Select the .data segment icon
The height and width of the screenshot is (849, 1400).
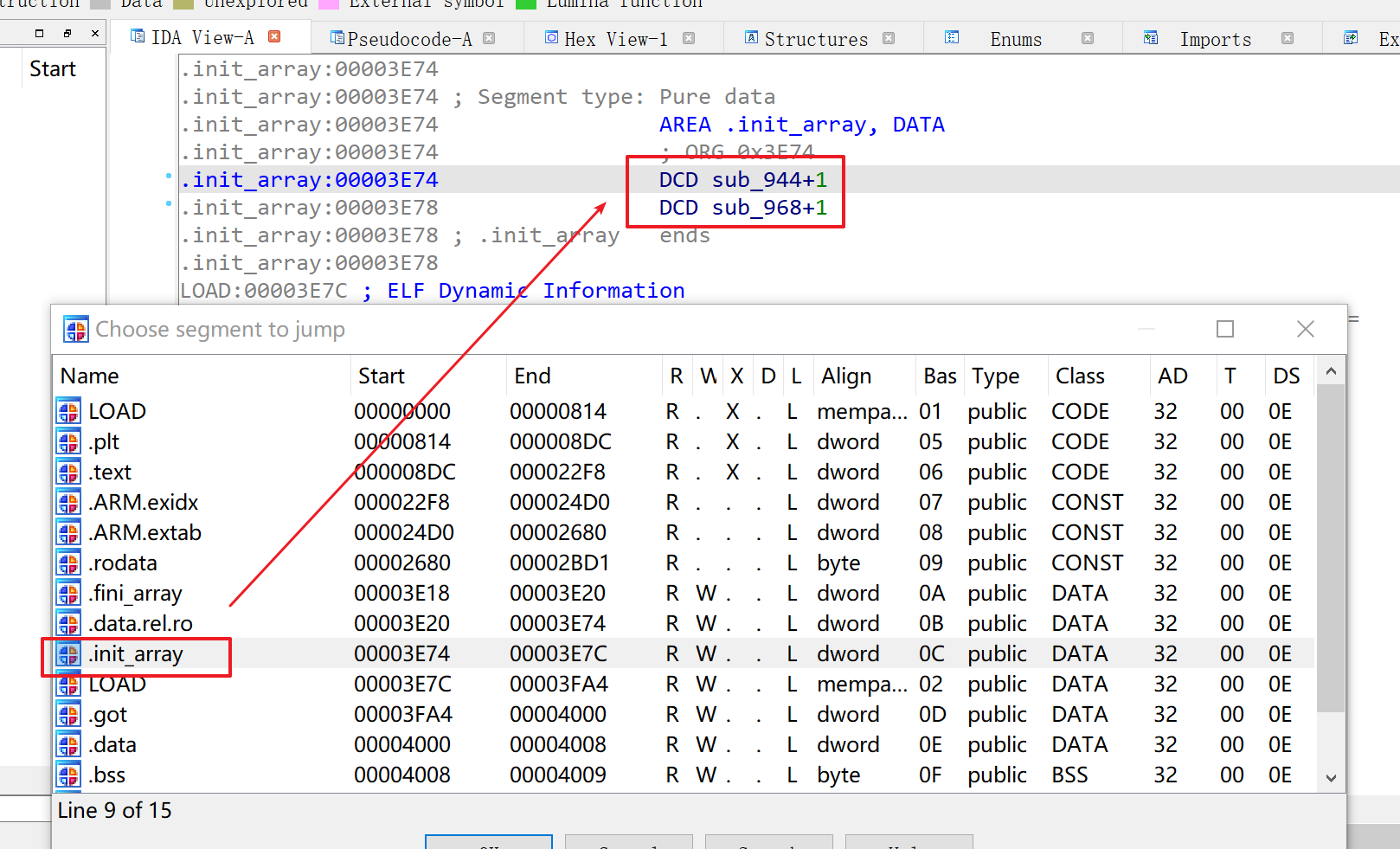tap(68, 744)
